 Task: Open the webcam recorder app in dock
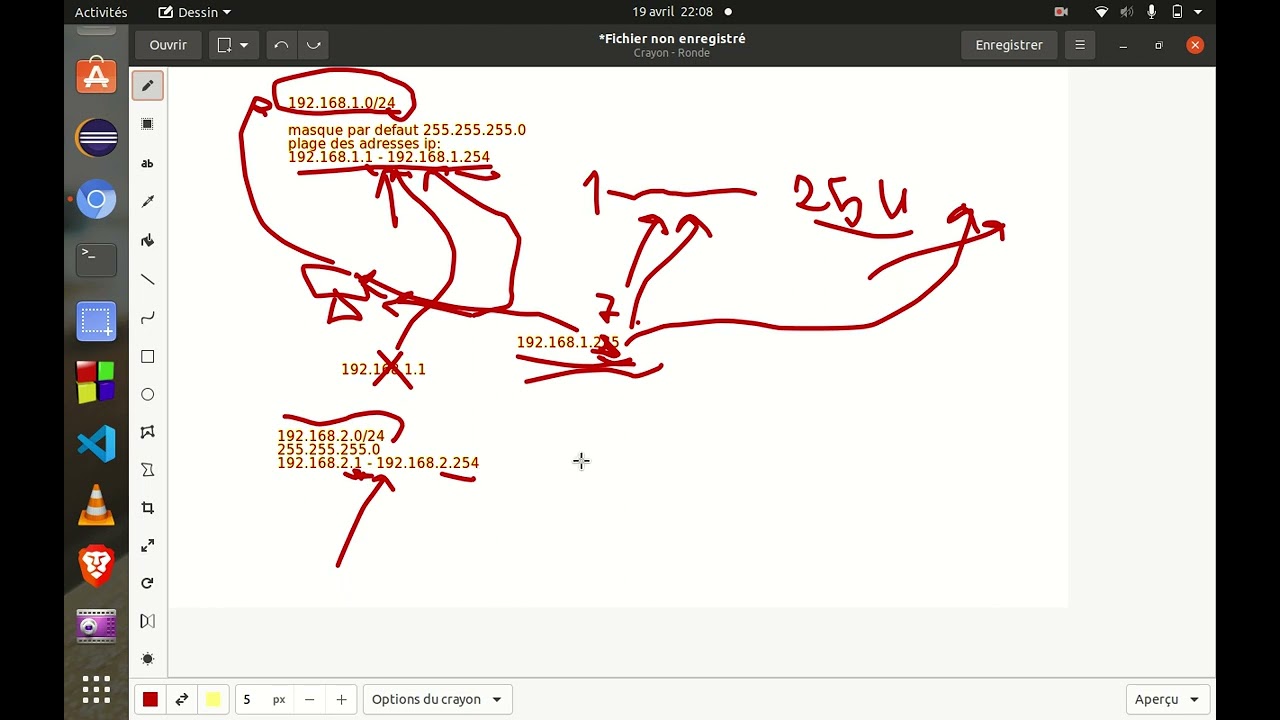96,627
